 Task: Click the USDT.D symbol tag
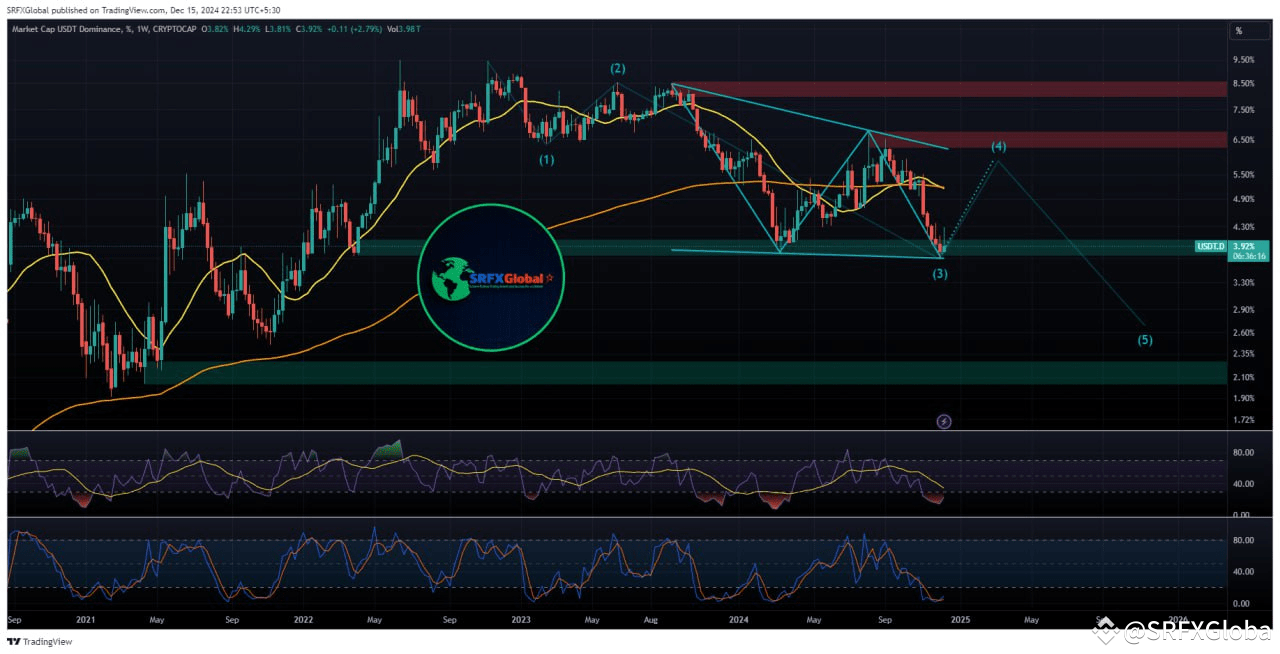click(1210, 245)
